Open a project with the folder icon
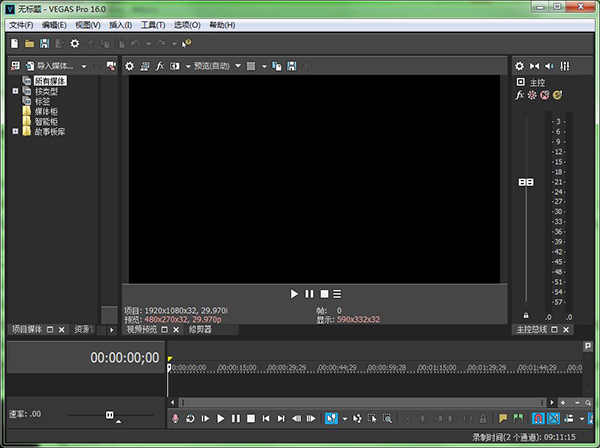The image size is (600, 448). click(29, 44)
